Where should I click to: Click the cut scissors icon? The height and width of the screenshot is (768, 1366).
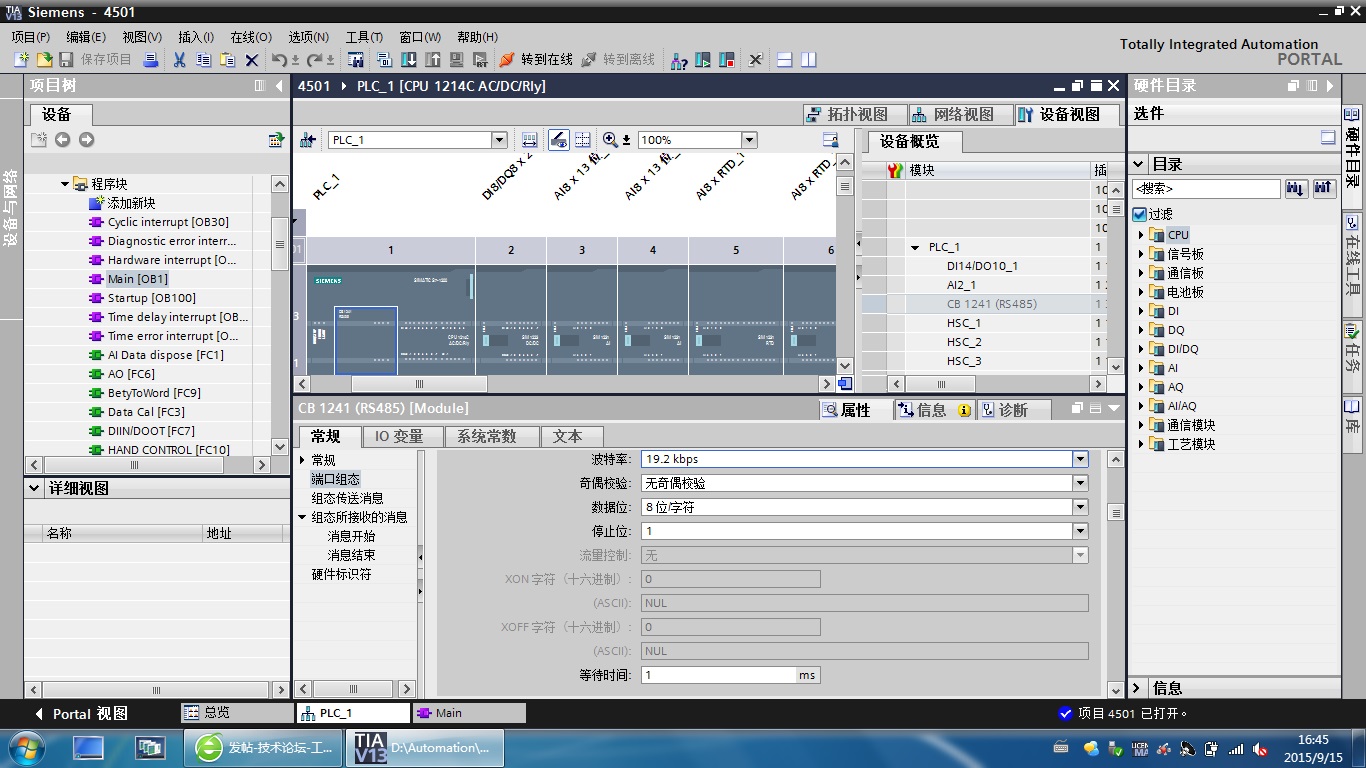[179, 60]
